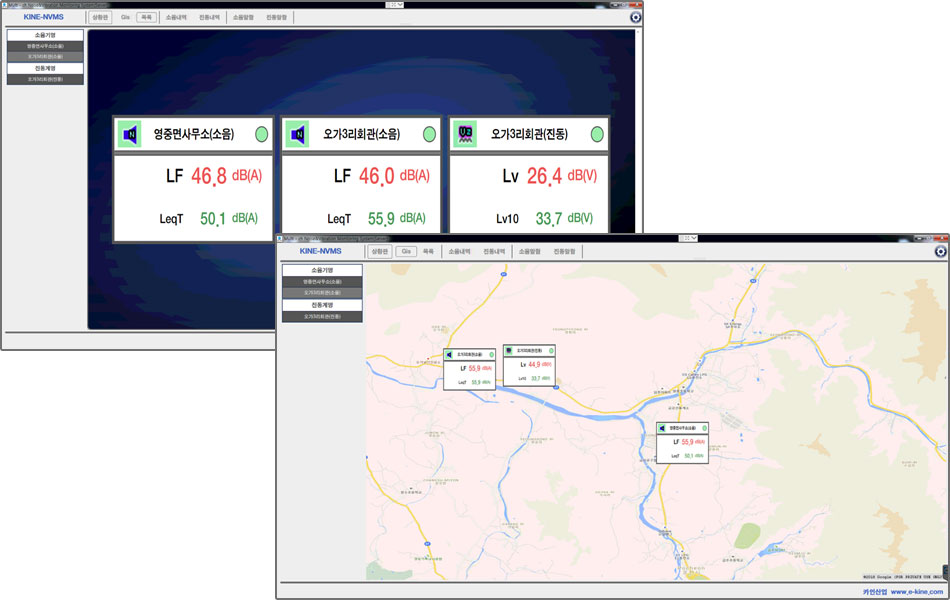This screenshot has width=950, height=600.
Task: Toggle green status light on 오가3리회관(진동) card
Action: (597, 134)
